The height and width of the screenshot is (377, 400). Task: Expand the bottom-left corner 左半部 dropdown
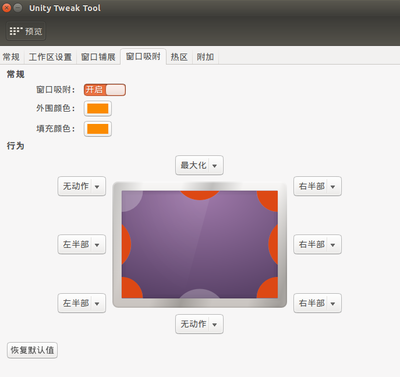point(82,303)
